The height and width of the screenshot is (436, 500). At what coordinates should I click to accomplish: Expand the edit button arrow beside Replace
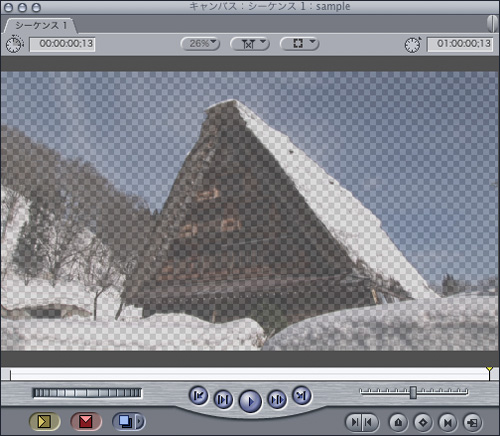[140, 422]
